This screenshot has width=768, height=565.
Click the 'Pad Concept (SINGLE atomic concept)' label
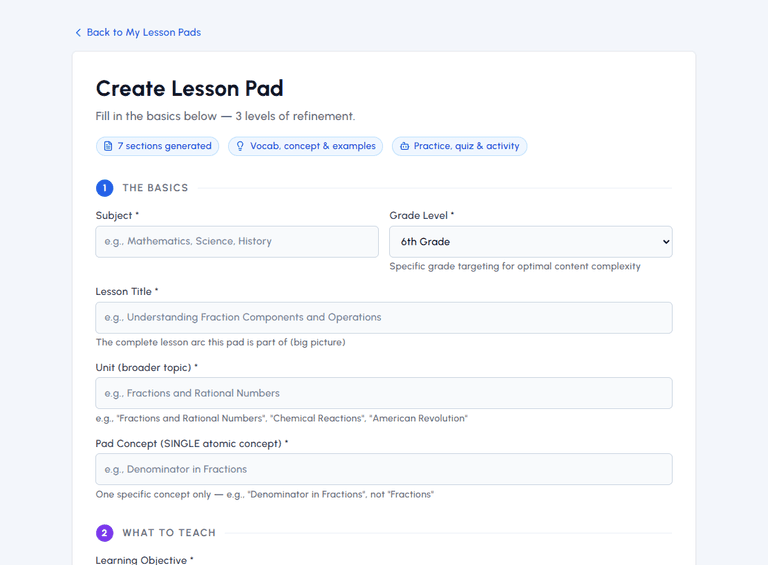(x=192, y=444)
